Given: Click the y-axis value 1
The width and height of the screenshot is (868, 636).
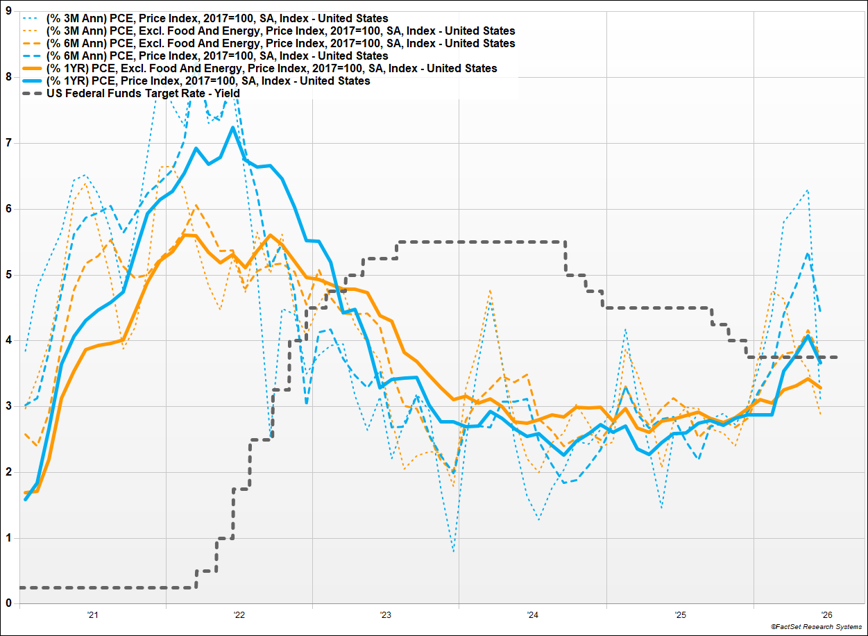Looking at the screenshot, I should click(x=8, y=538).
